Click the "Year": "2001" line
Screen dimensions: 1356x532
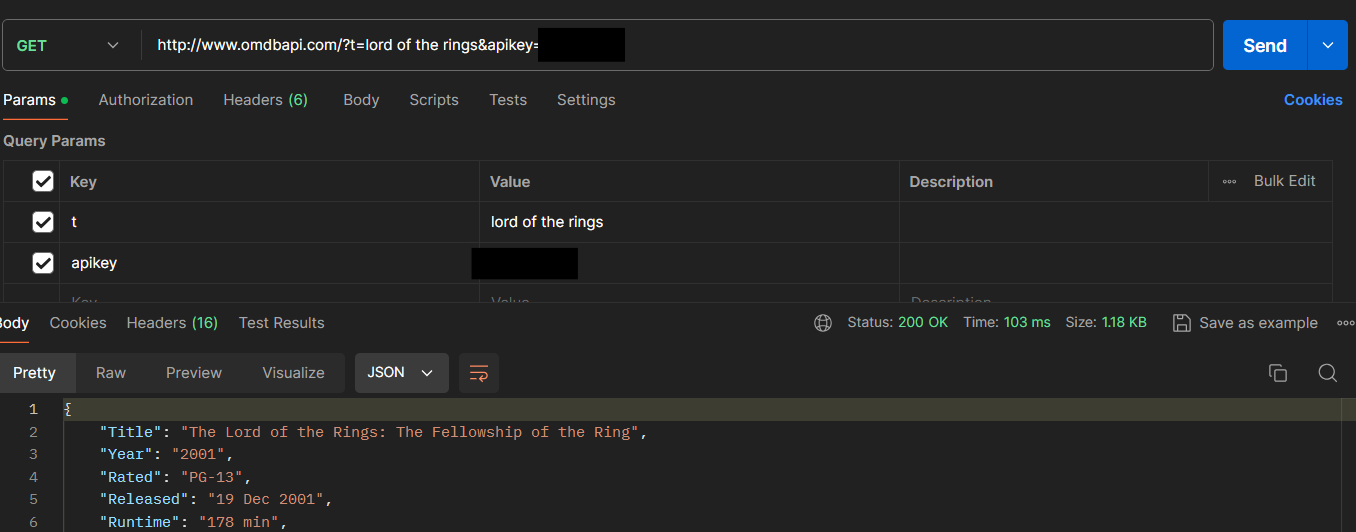pos(166,455)
